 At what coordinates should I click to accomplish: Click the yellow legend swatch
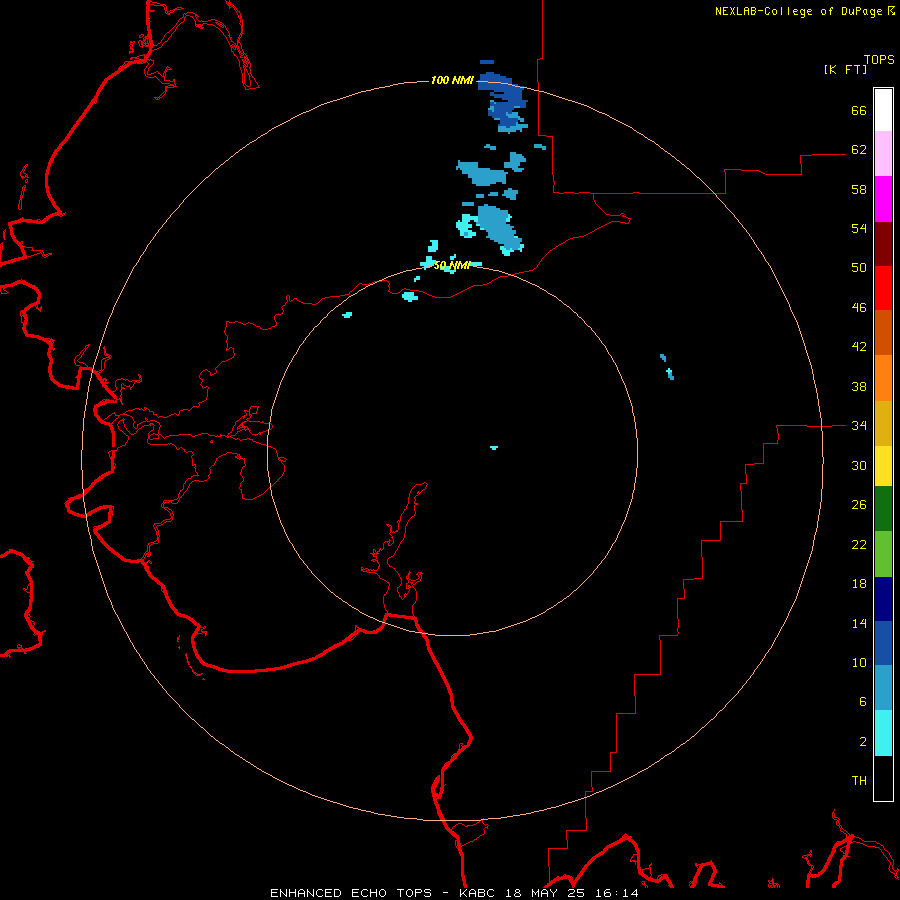(883, 466)
